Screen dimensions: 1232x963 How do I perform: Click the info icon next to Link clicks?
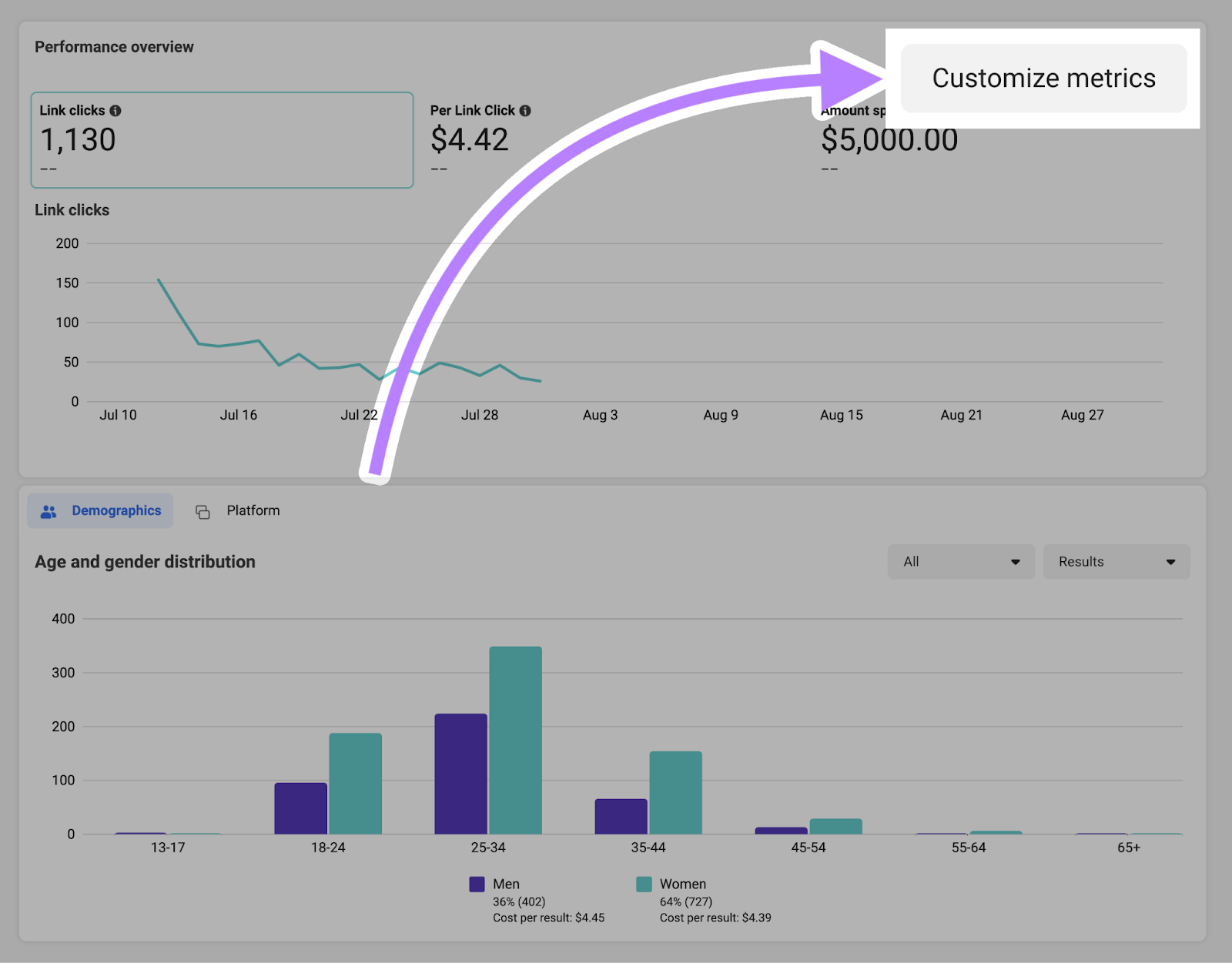tap(116, 110)
